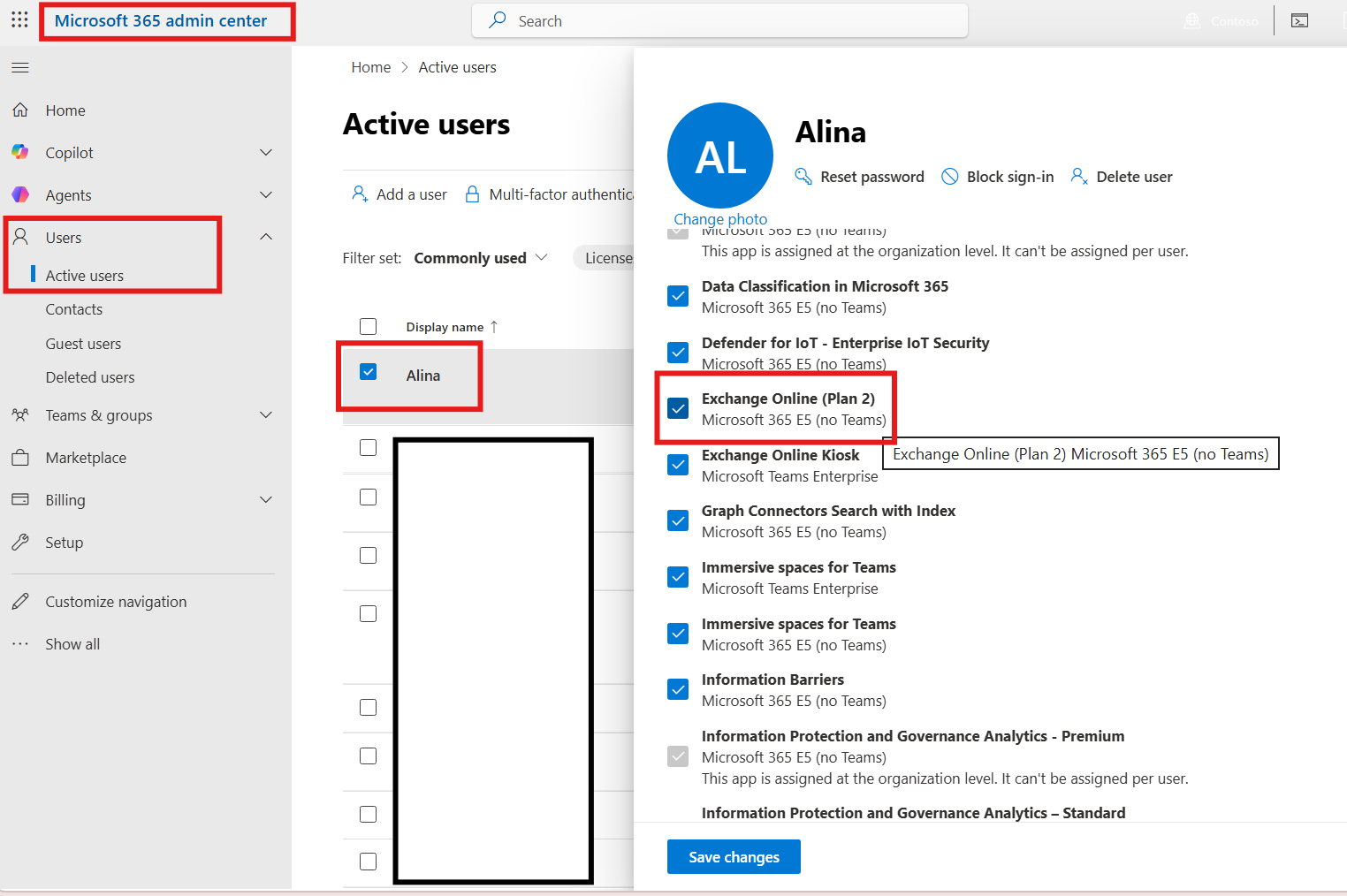
Task: Click Delete user in the panel
Action: pyautogui.click(x=1122, y=177)
